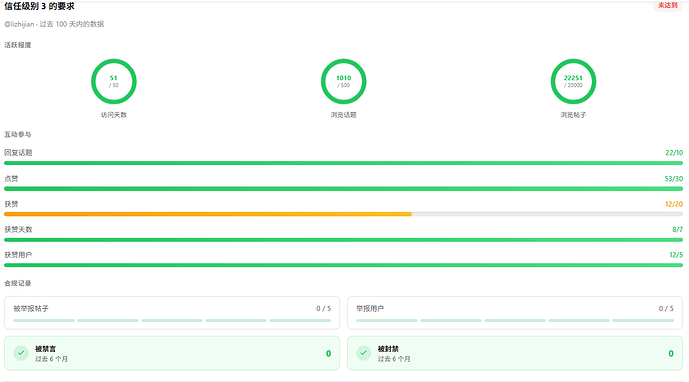This screenshot has height=382, width=689.
Task: Open the 被禁言 compliance card
Action: tap(172, 353)
